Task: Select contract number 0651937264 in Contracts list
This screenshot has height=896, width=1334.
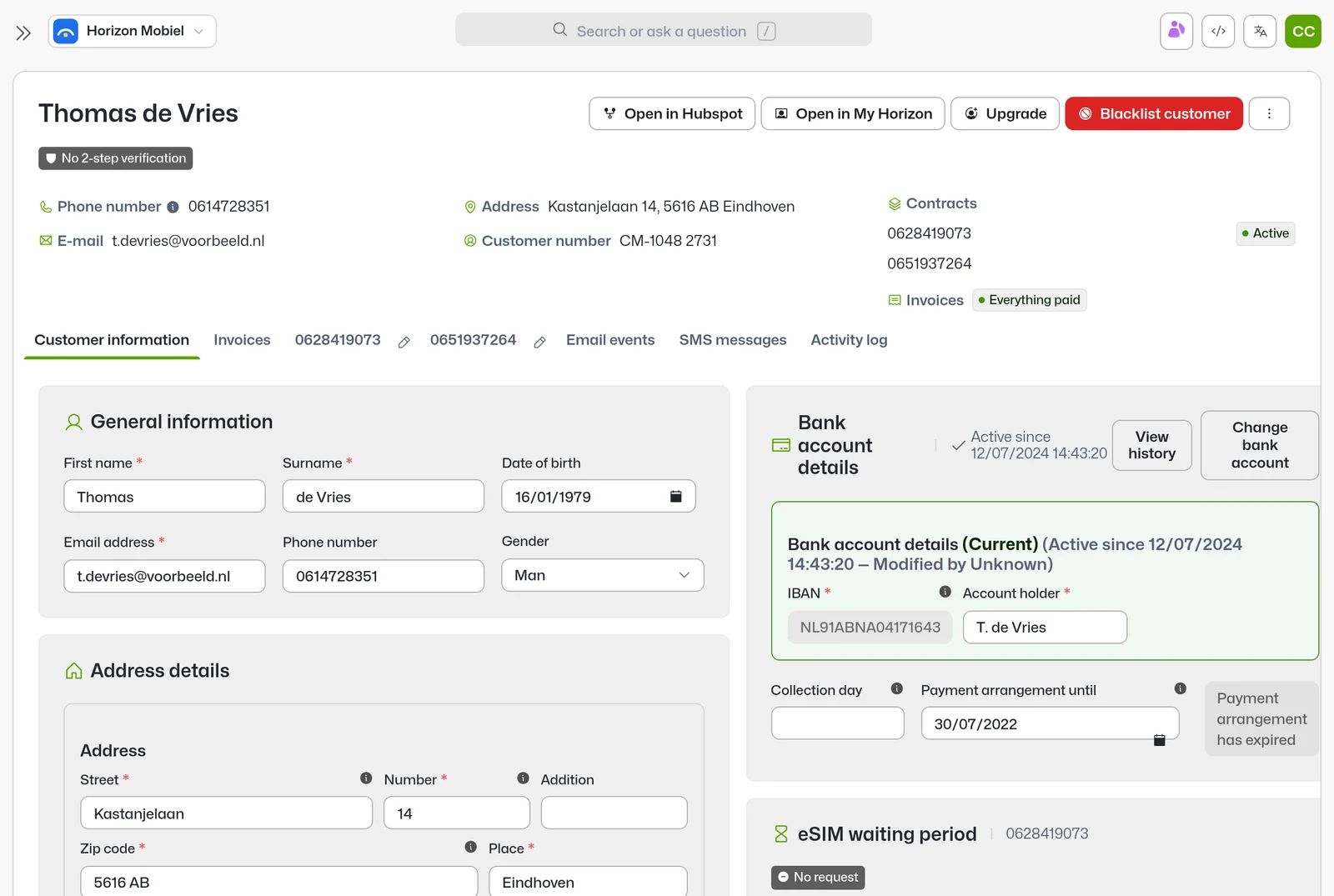Action: 929,263
